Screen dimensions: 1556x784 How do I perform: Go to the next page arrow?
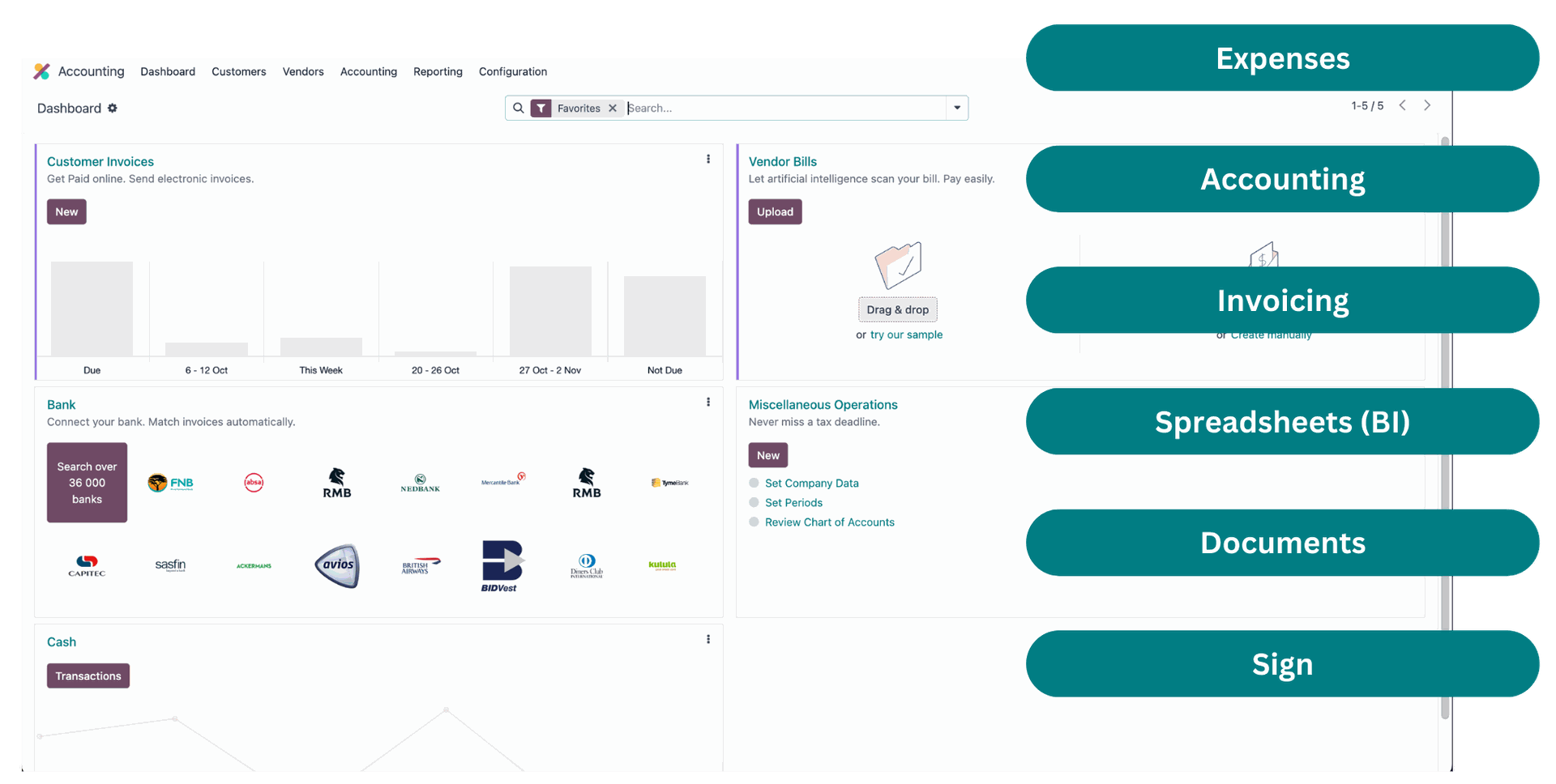point(1427,105)
